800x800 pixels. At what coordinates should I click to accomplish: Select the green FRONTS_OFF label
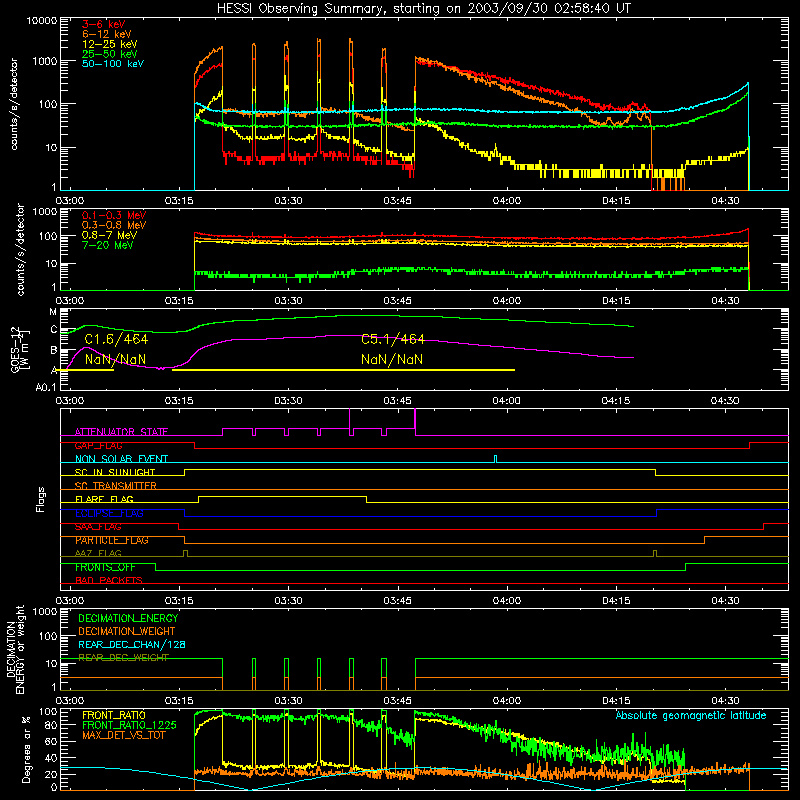105,567
